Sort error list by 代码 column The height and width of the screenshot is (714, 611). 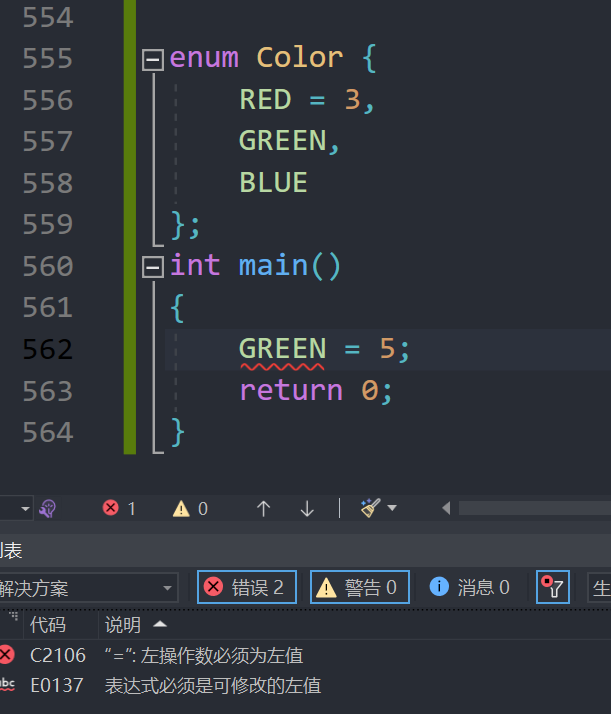point(48,625)
